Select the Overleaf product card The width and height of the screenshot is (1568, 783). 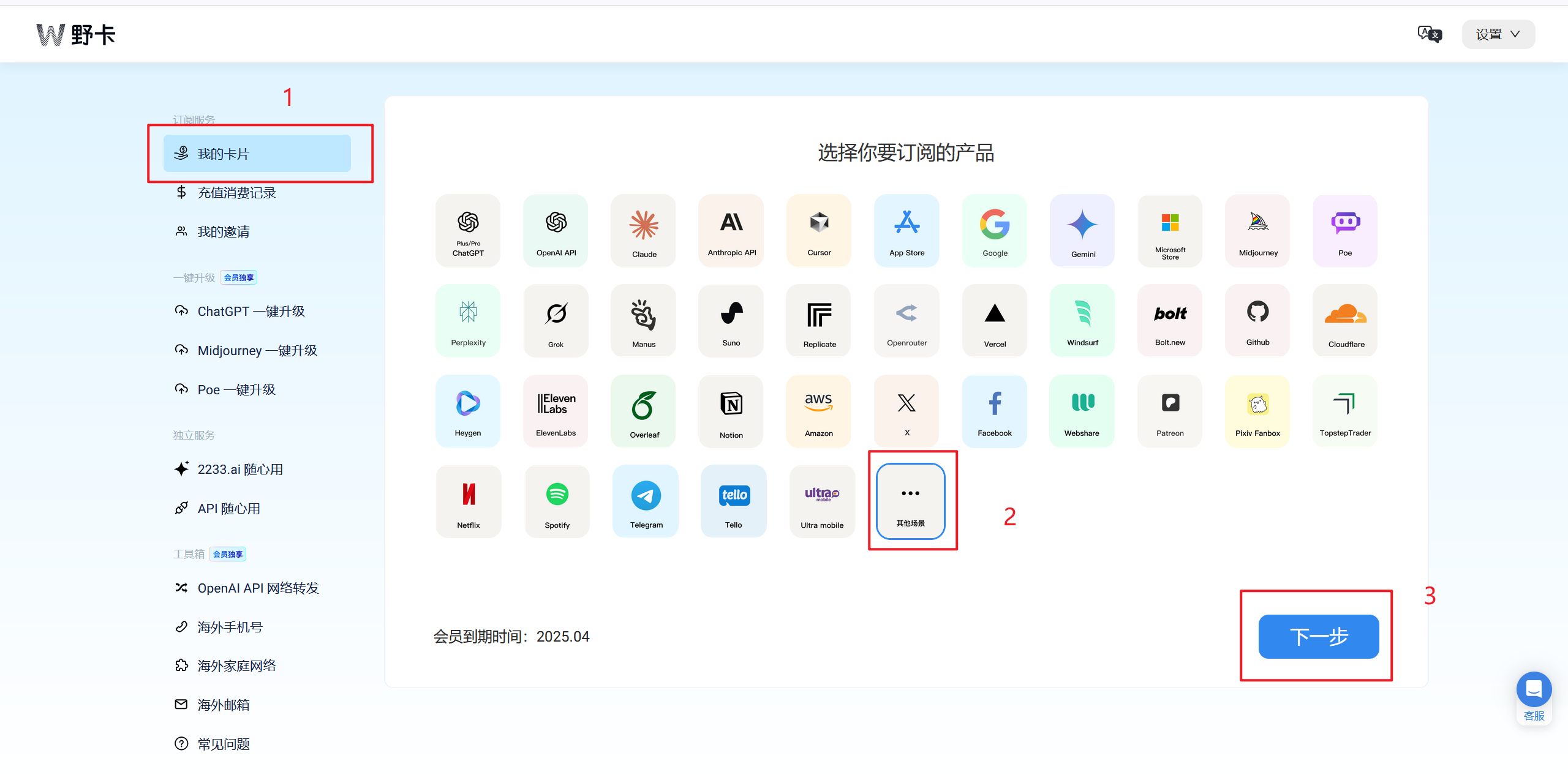(x=643, y=411)
